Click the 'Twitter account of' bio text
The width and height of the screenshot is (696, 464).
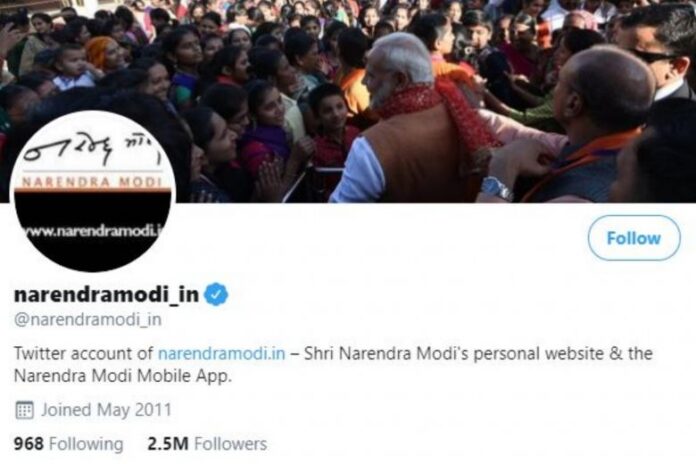pyautogui.click(x=83, y=353)
